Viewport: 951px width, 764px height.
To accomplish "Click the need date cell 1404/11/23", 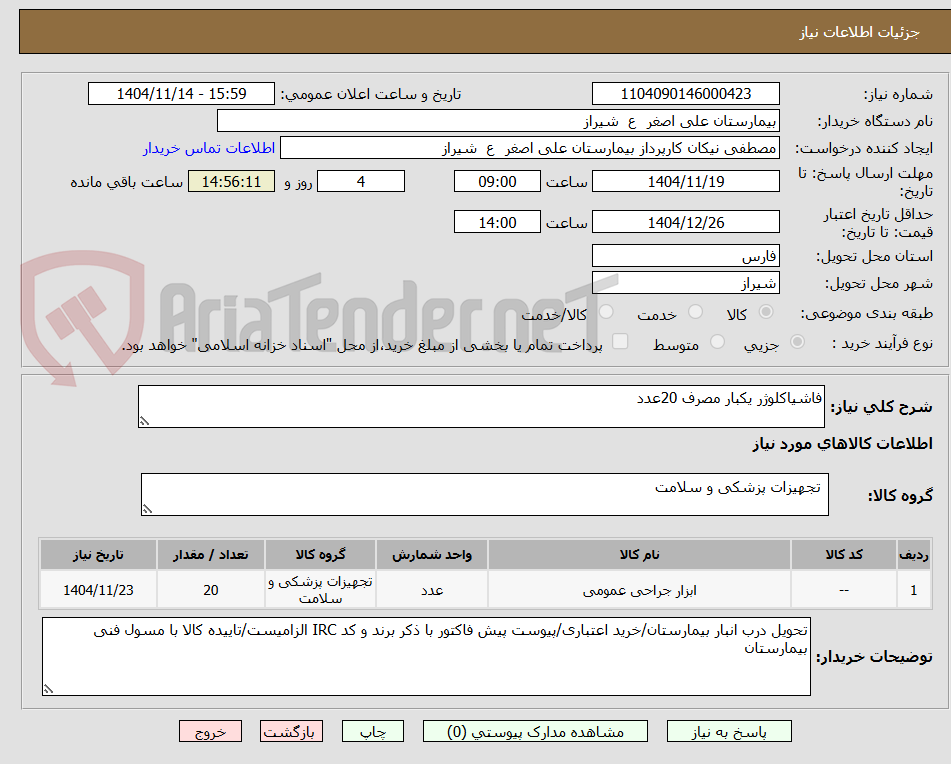I will [x=98, y=590].
